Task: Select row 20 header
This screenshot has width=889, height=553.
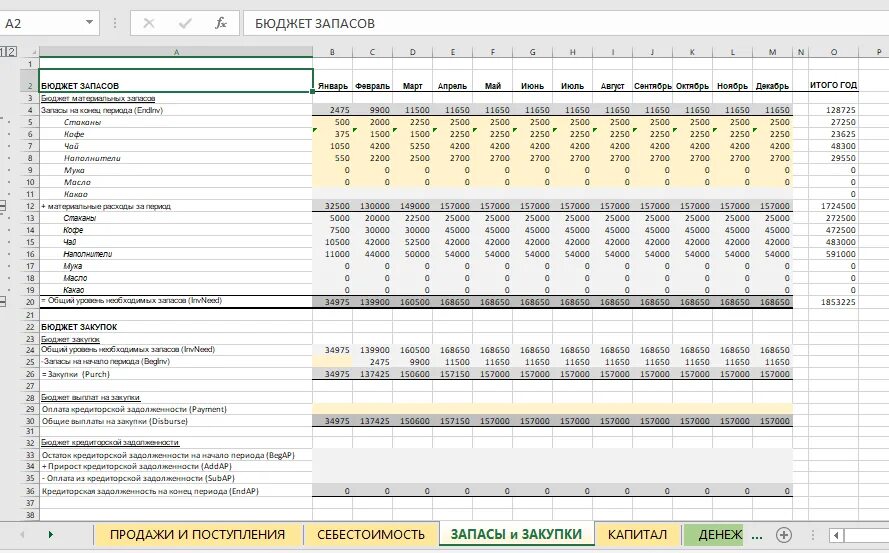Action: tap(29, 302)
